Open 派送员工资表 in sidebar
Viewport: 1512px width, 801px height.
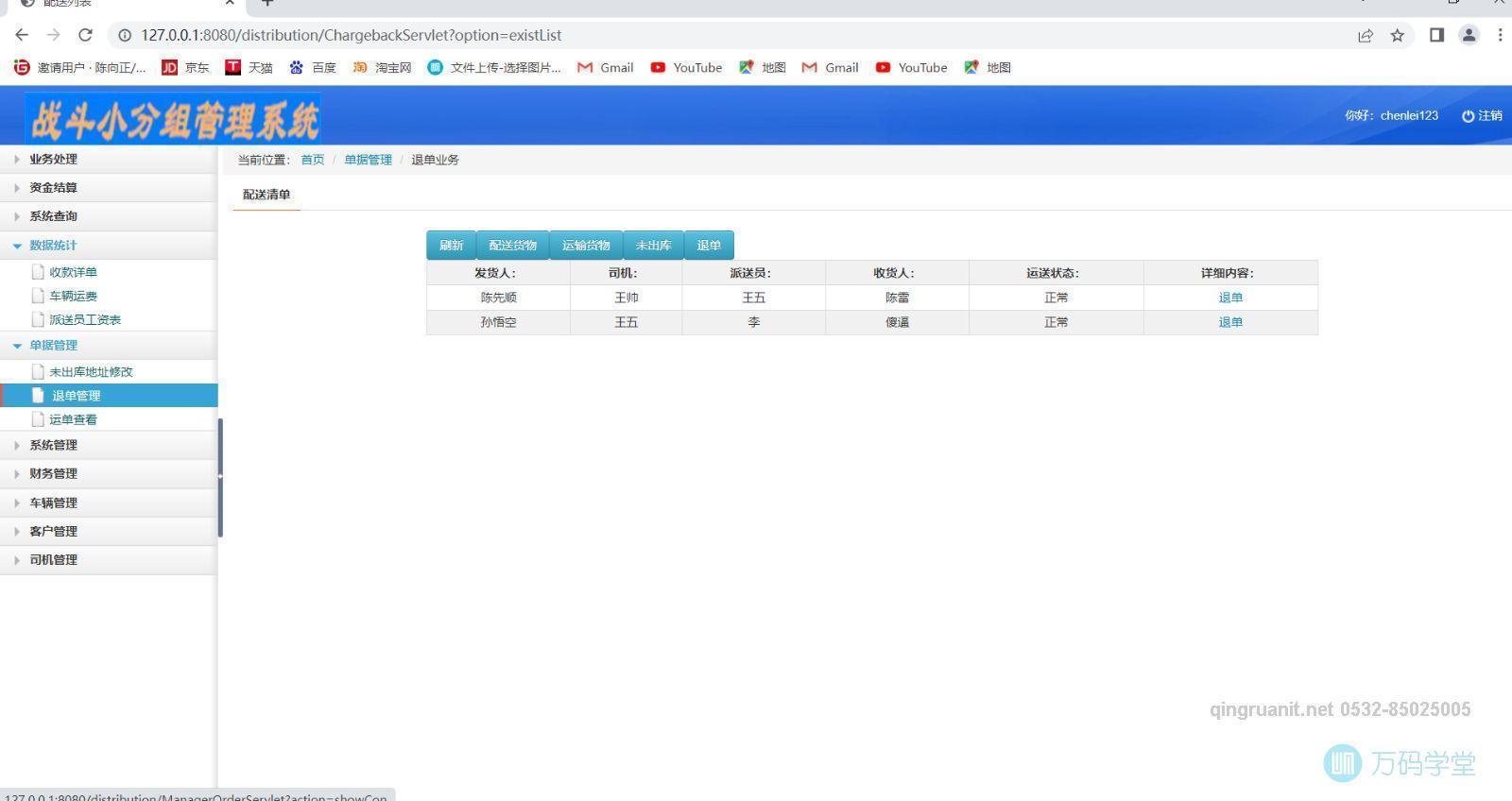(x=85, y=319)
